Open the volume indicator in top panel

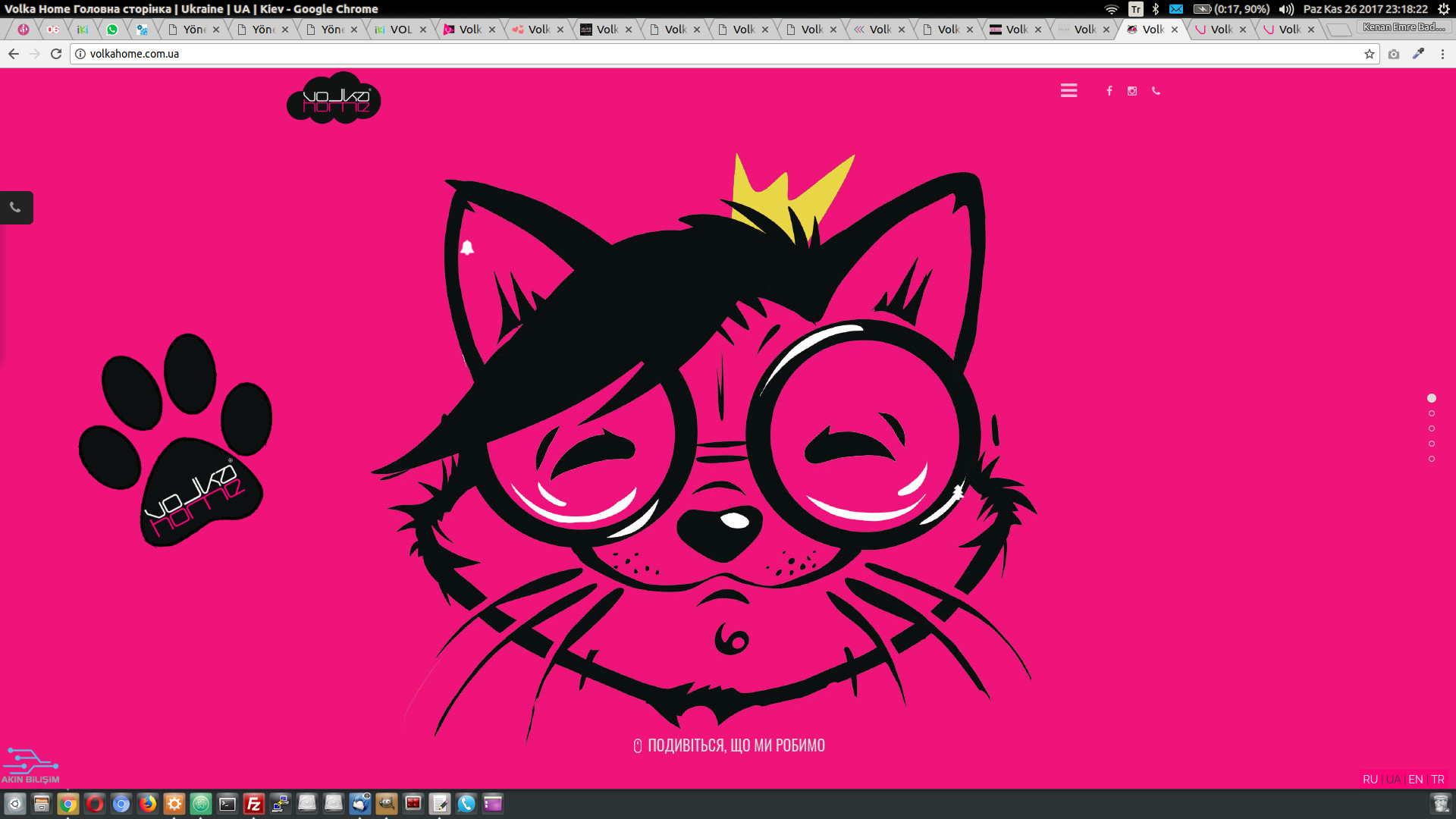(x=1286, y=9)
